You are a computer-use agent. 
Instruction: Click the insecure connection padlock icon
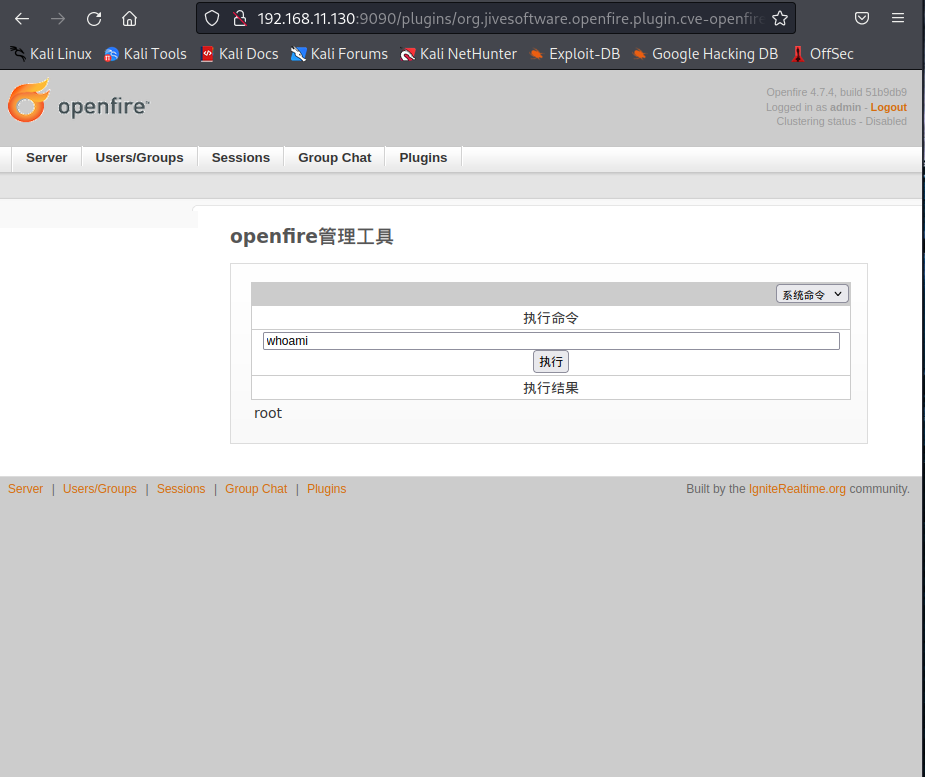coord(238,18)
